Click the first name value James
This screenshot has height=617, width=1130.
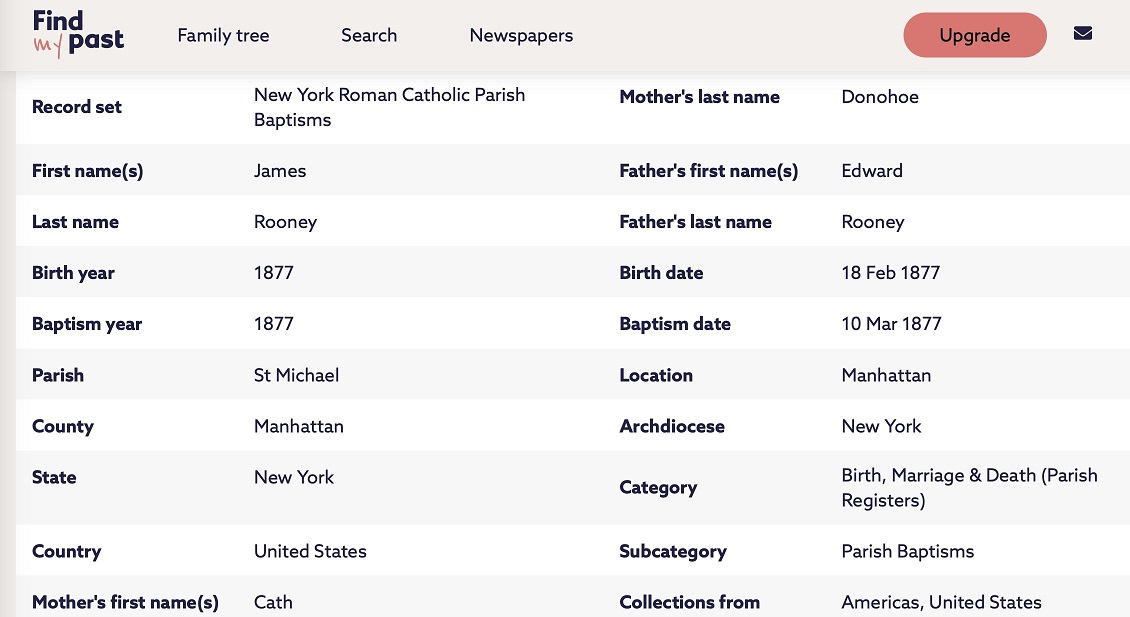[280, 171]
